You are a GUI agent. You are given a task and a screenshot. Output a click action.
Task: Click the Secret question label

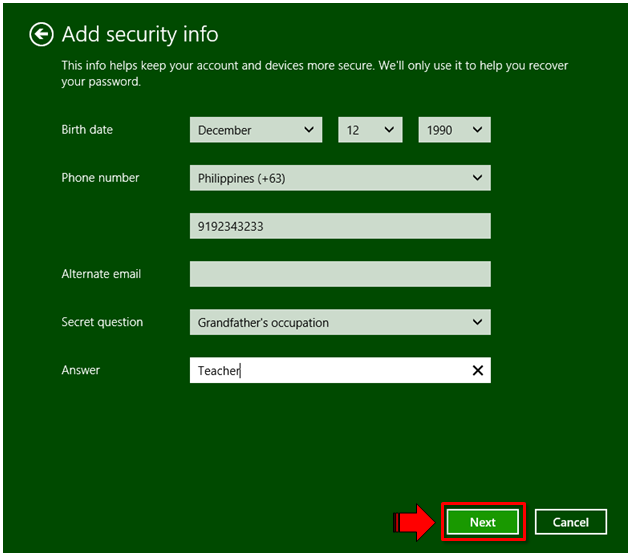click(x=102, y=322)
